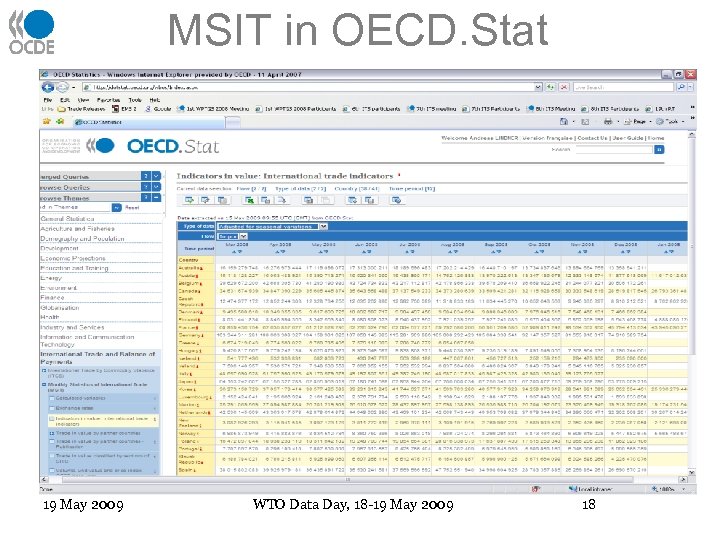Click the Contact Us link
Screen dimensions: 720x540
coord(593,138)
